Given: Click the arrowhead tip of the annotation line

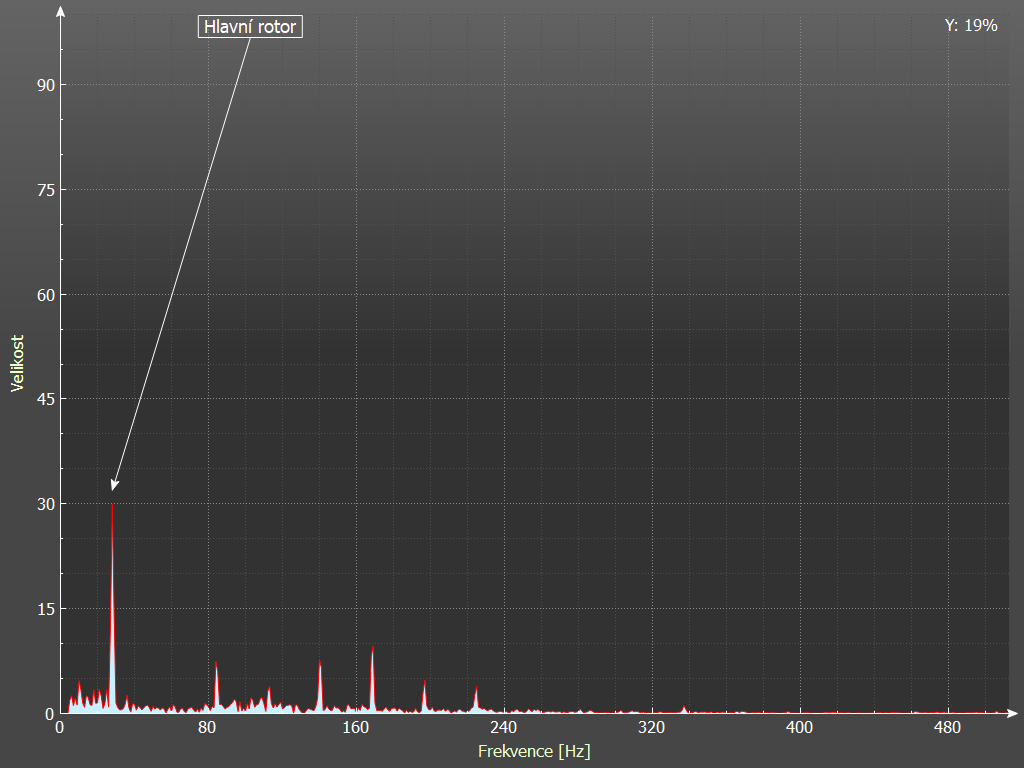Looking at the screenshot, I should coord(113,489).
